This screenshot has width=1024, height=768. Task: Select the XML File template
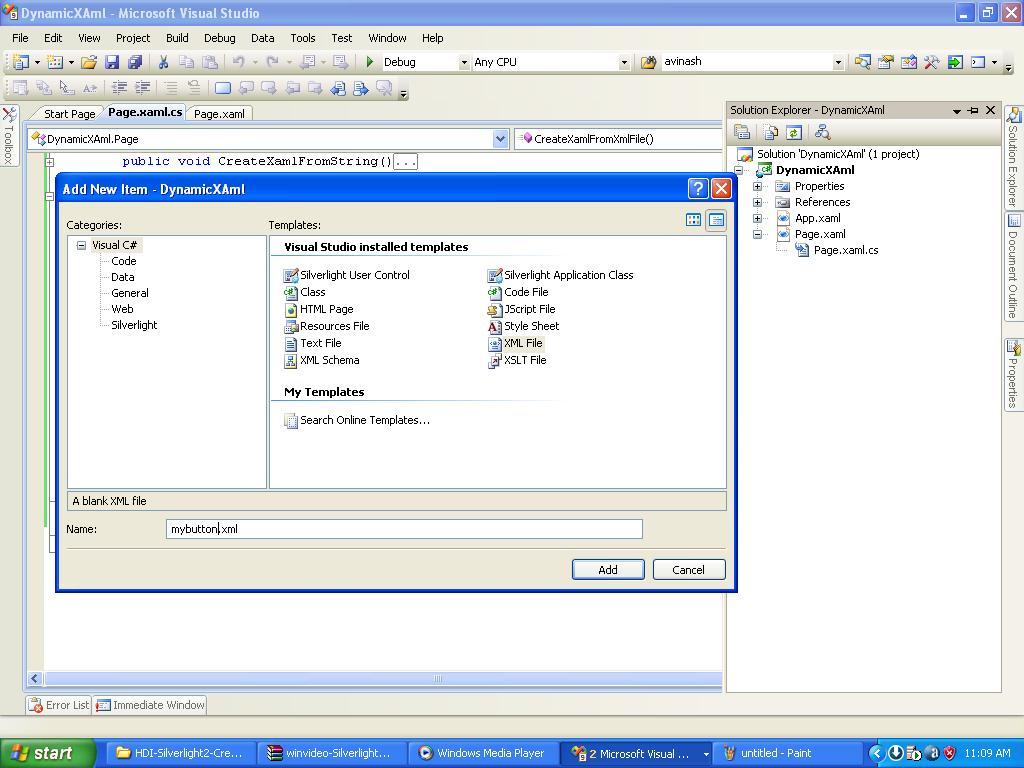pyautogui.click(x=515, y=343)
